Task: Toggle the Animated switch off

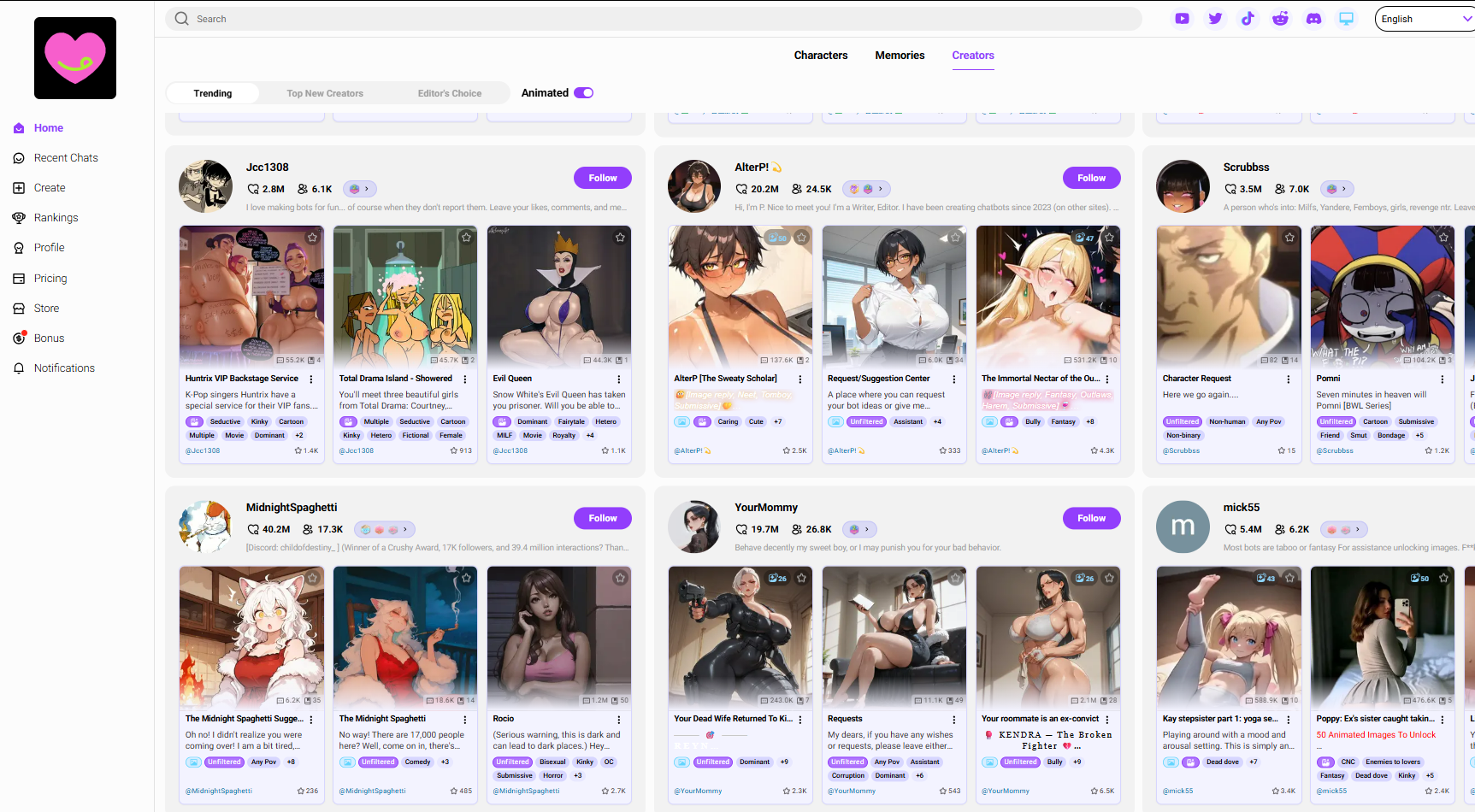Action: pos(584,93)
